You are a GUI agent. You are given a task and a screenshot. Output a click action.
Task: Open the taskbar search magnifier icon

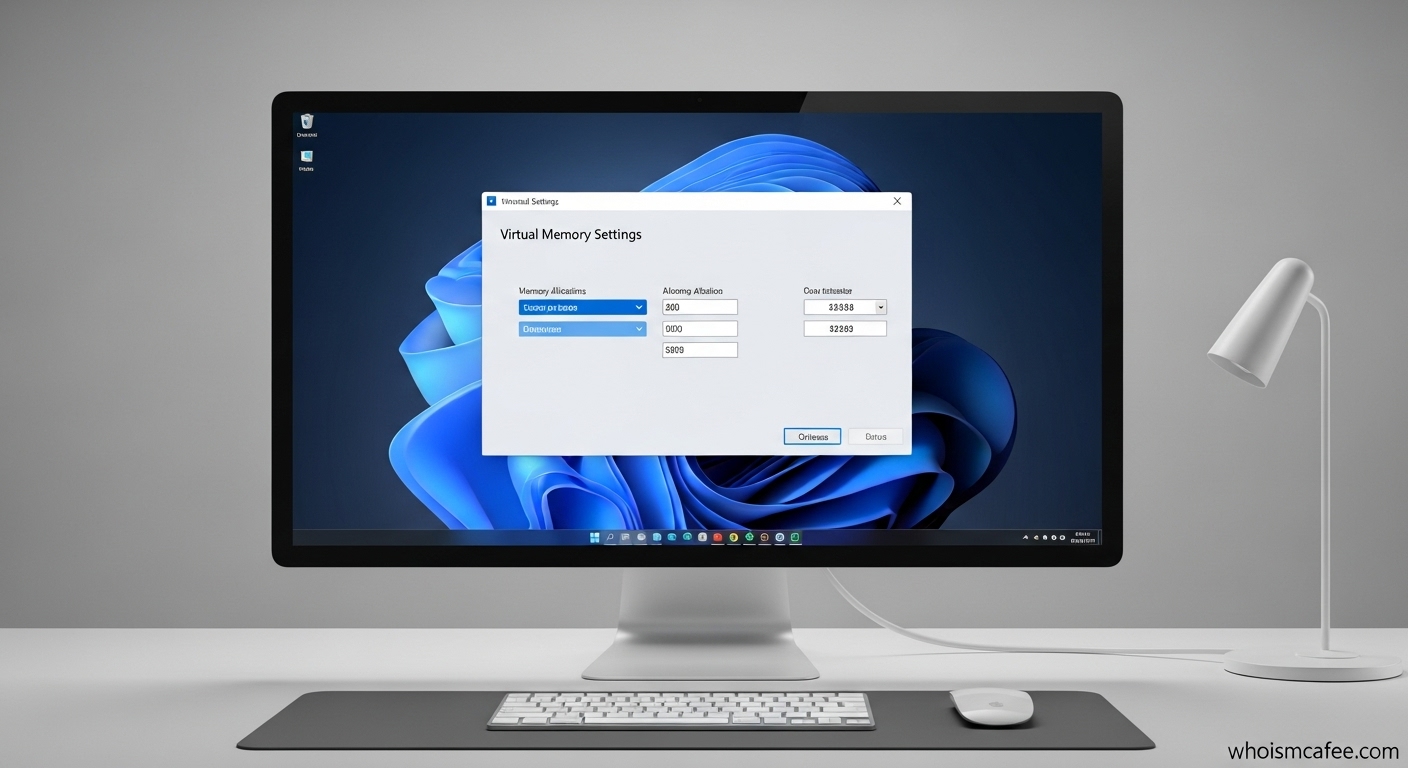pyautogui.click(x=610, y=537)
